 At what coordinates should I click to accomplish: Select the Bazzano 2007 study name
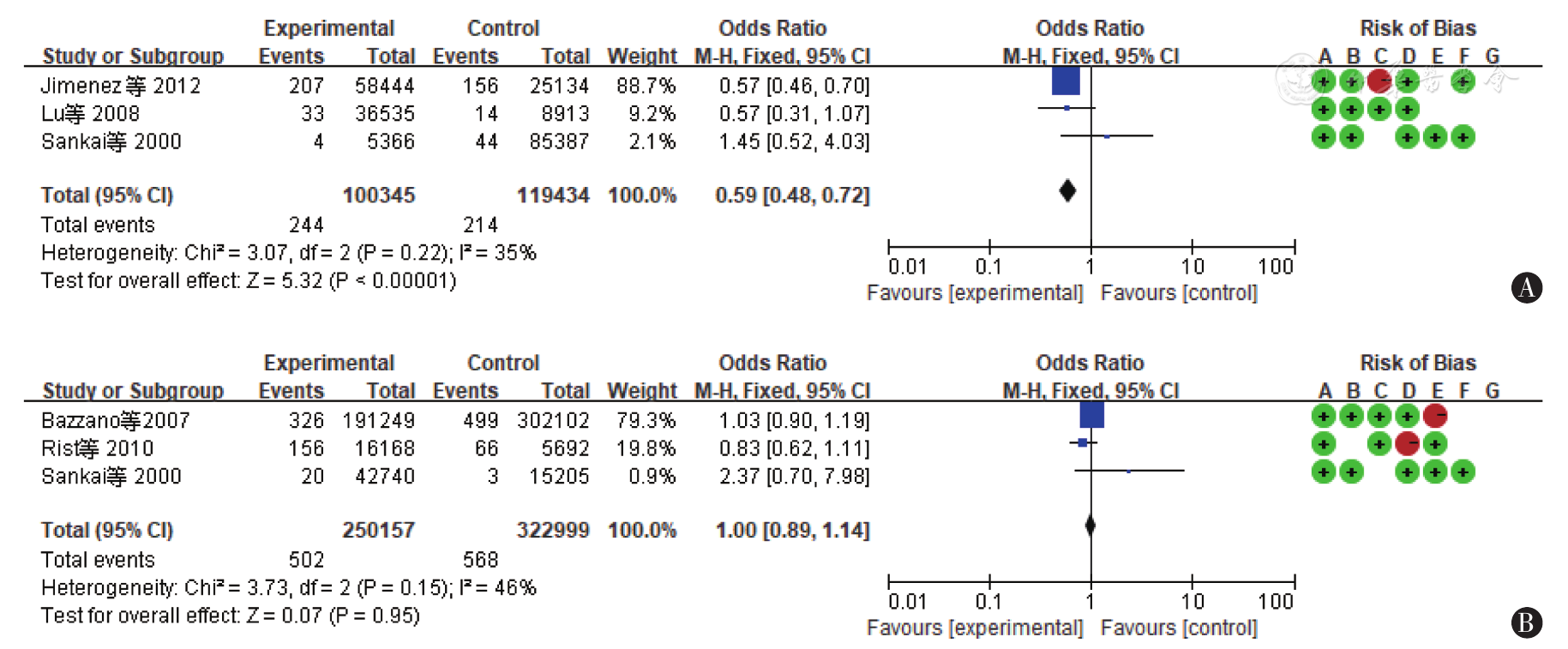pyautogui.click(x=116, y=421)
